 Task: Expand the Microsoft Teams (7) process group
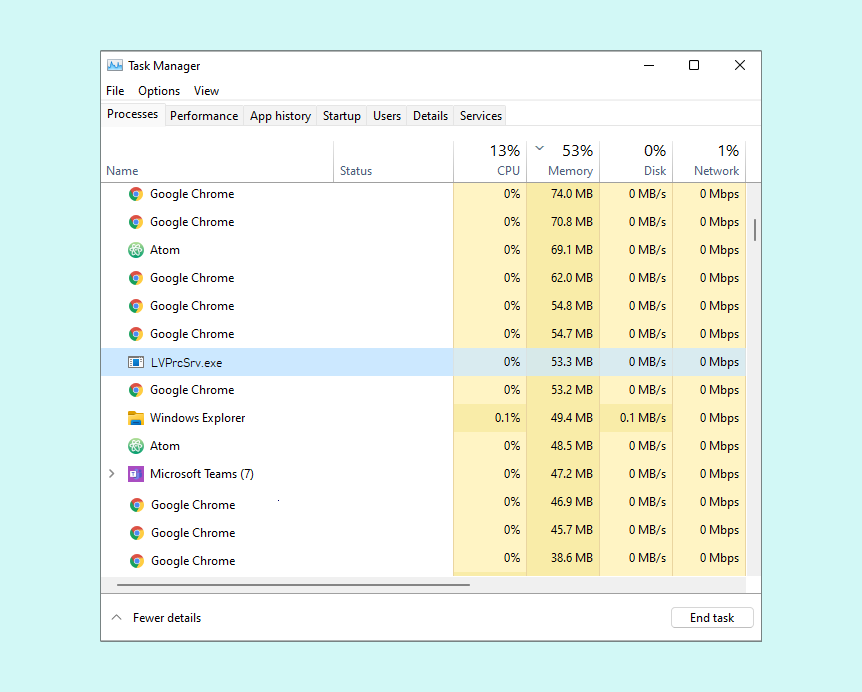tap(112, 474)
